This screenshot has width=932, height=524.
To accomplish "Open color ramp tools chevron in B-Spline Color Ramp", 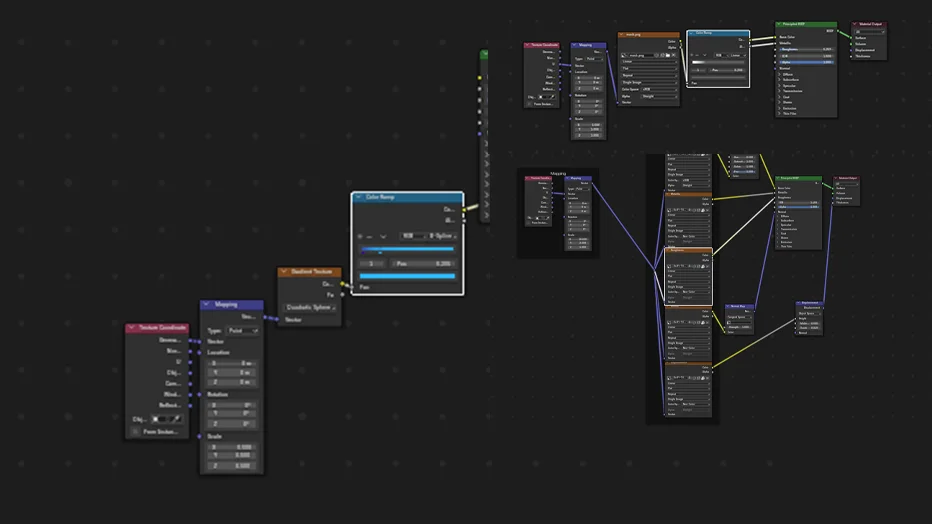I will pyautogui.click(x=383, y=236).
